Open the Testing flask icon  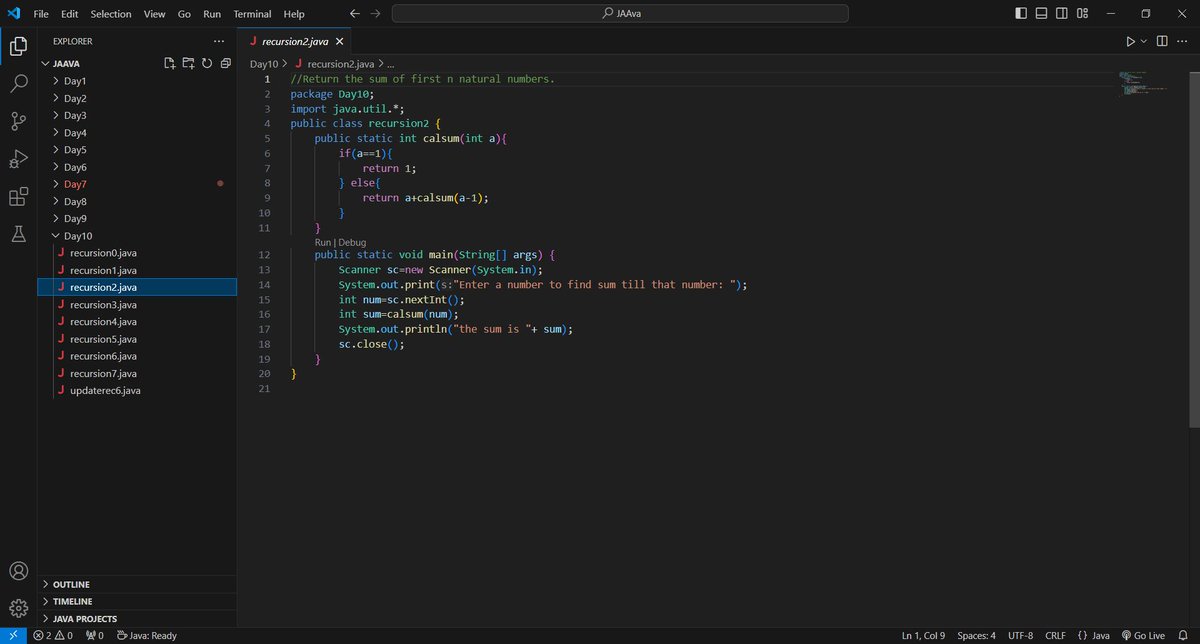[x=18, y=234]
